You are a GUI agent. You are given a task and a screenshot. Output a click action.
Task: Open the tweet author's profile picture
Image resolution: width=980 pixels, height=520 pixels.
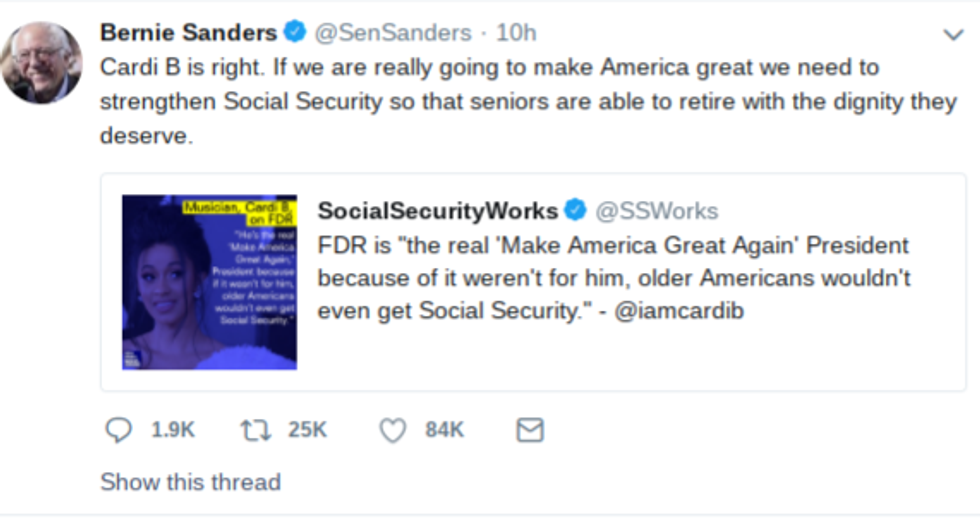tap(41, 62)
